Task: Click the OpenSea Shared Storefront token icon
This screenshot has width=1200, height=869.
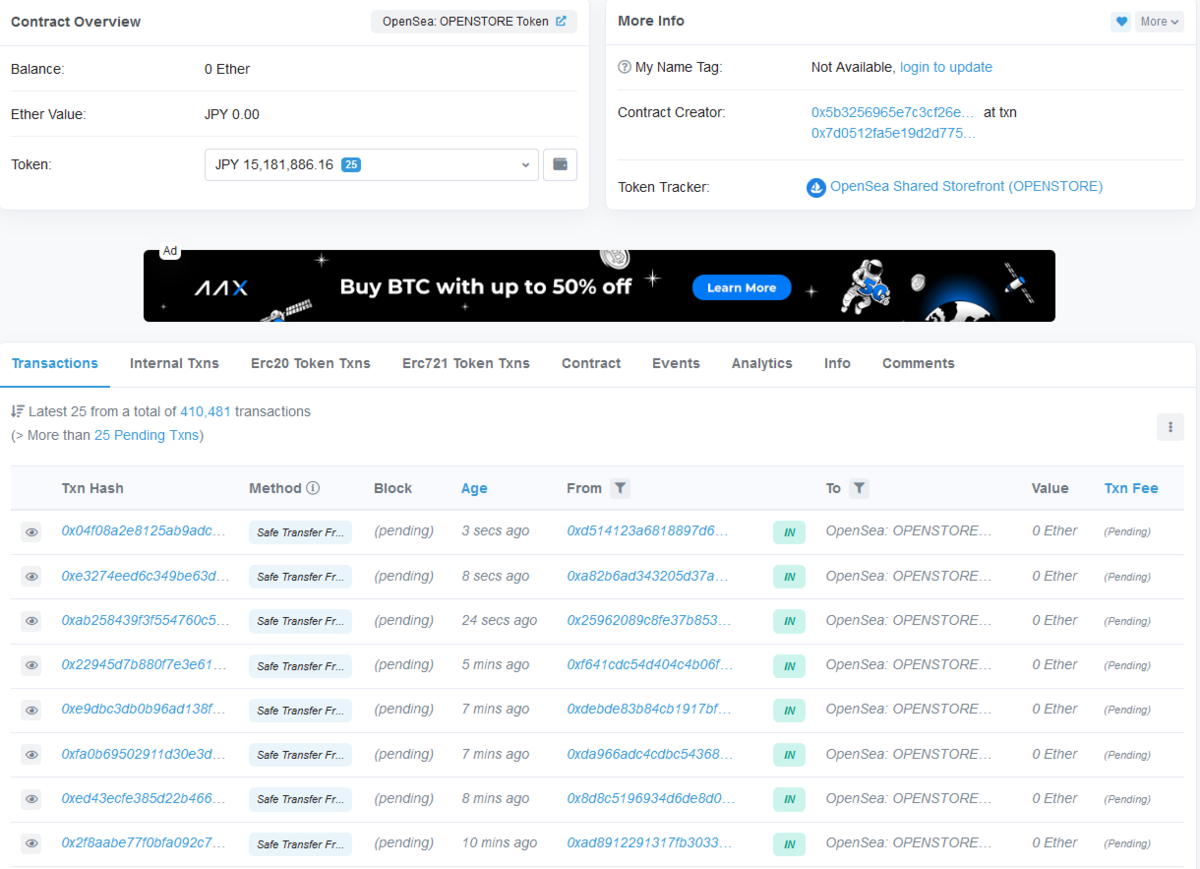Action: (x=816, y=187)
